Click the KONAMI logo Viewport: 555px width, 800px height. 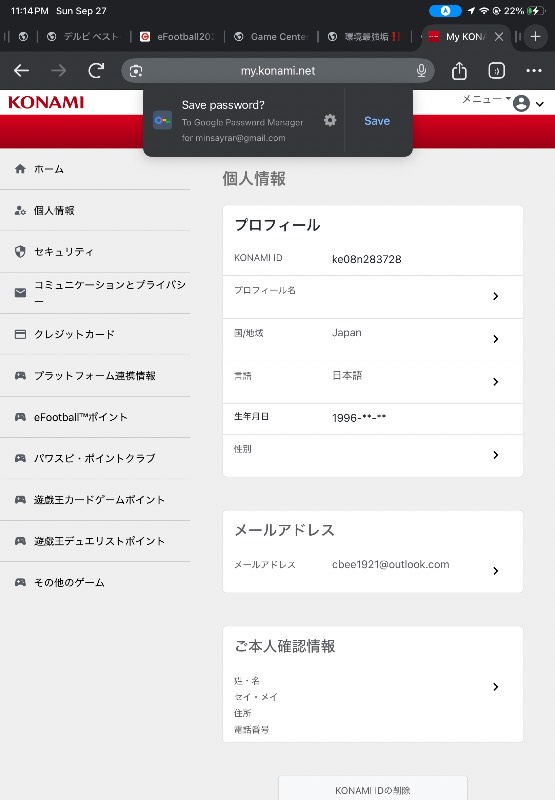click(46, 102)
